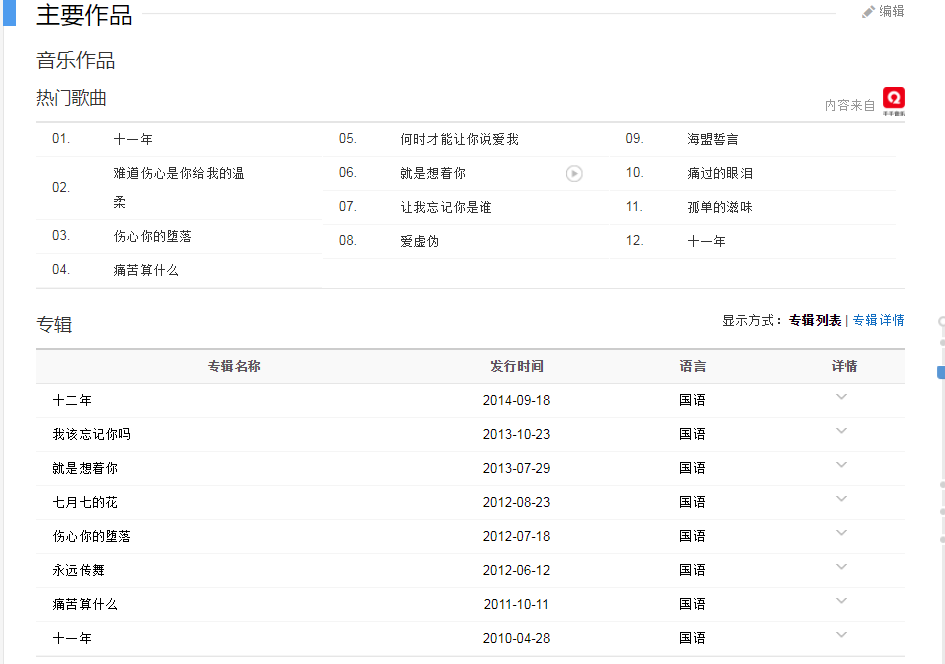This screenshot has height=664, width=945.
Task: Click album name 十一年 in table
Action: (72, 638)
